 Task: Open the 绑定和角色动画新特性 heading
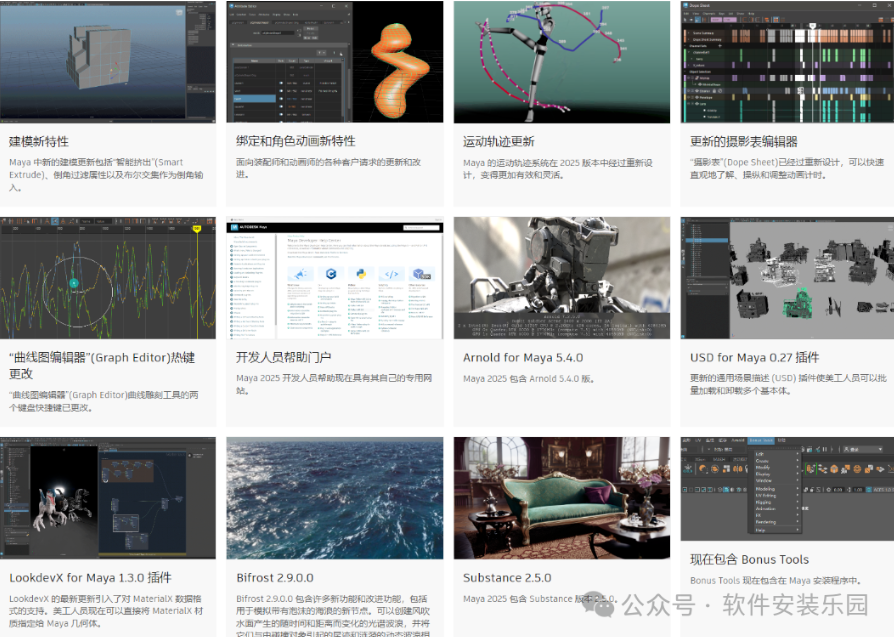tap(295, 141)
